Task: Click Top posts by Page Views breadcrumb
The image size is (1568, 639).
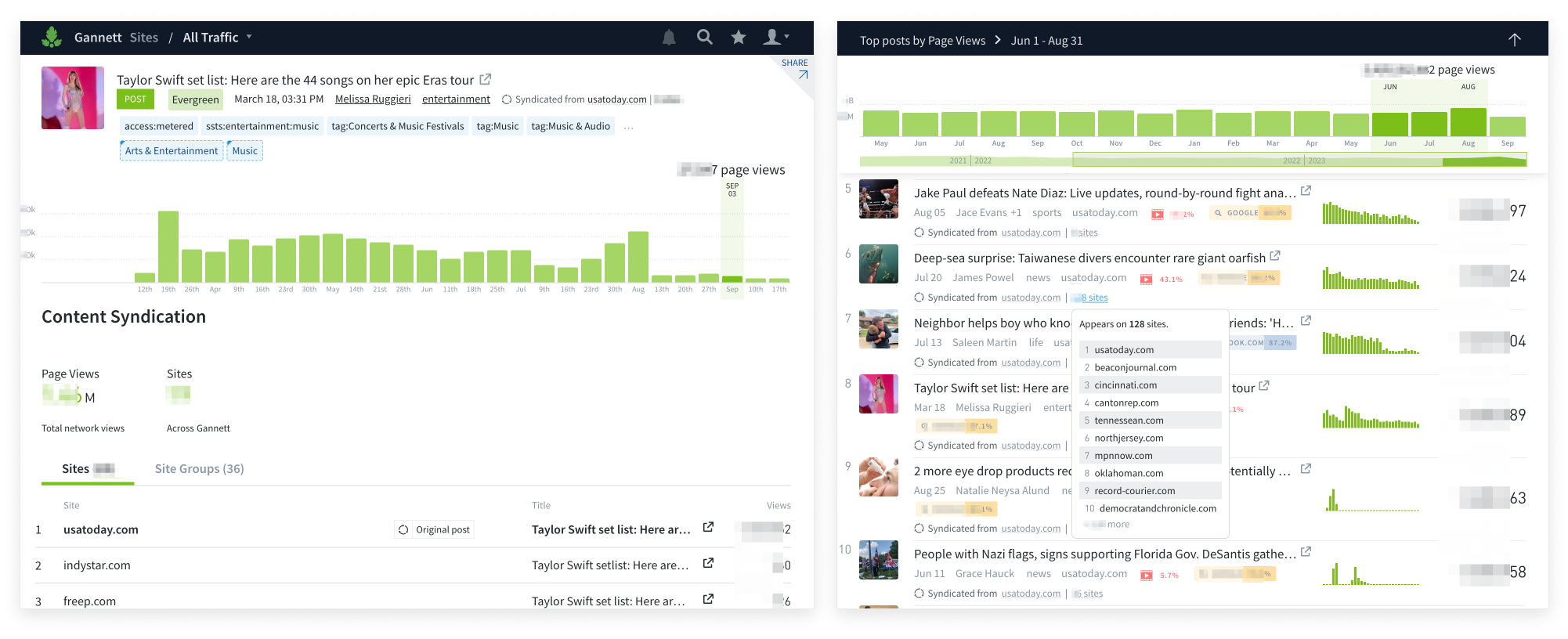Action: coord(923,41)
